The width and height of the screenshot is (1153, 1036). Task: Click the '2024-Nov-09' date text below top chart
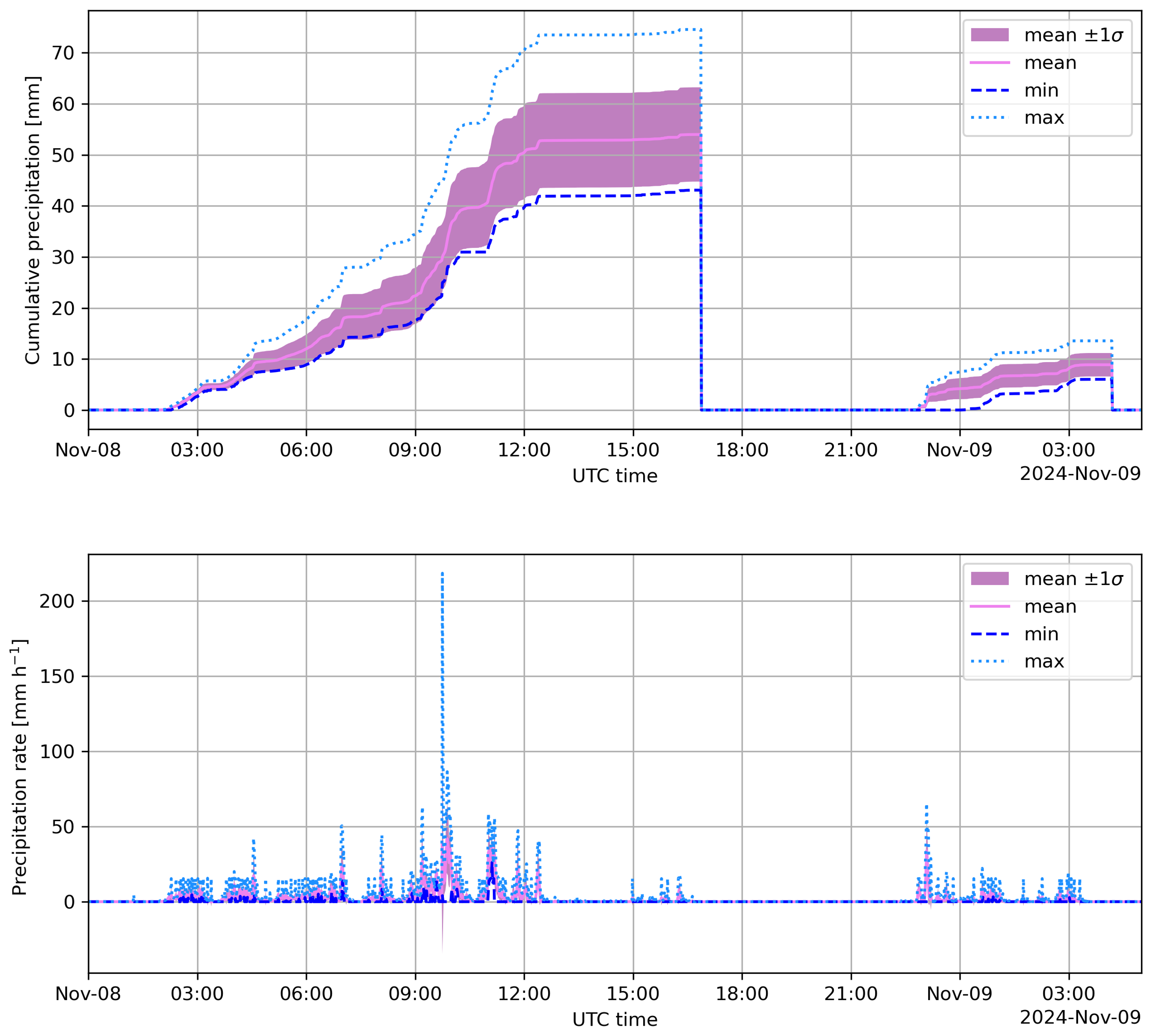(x=1080, y=474)
